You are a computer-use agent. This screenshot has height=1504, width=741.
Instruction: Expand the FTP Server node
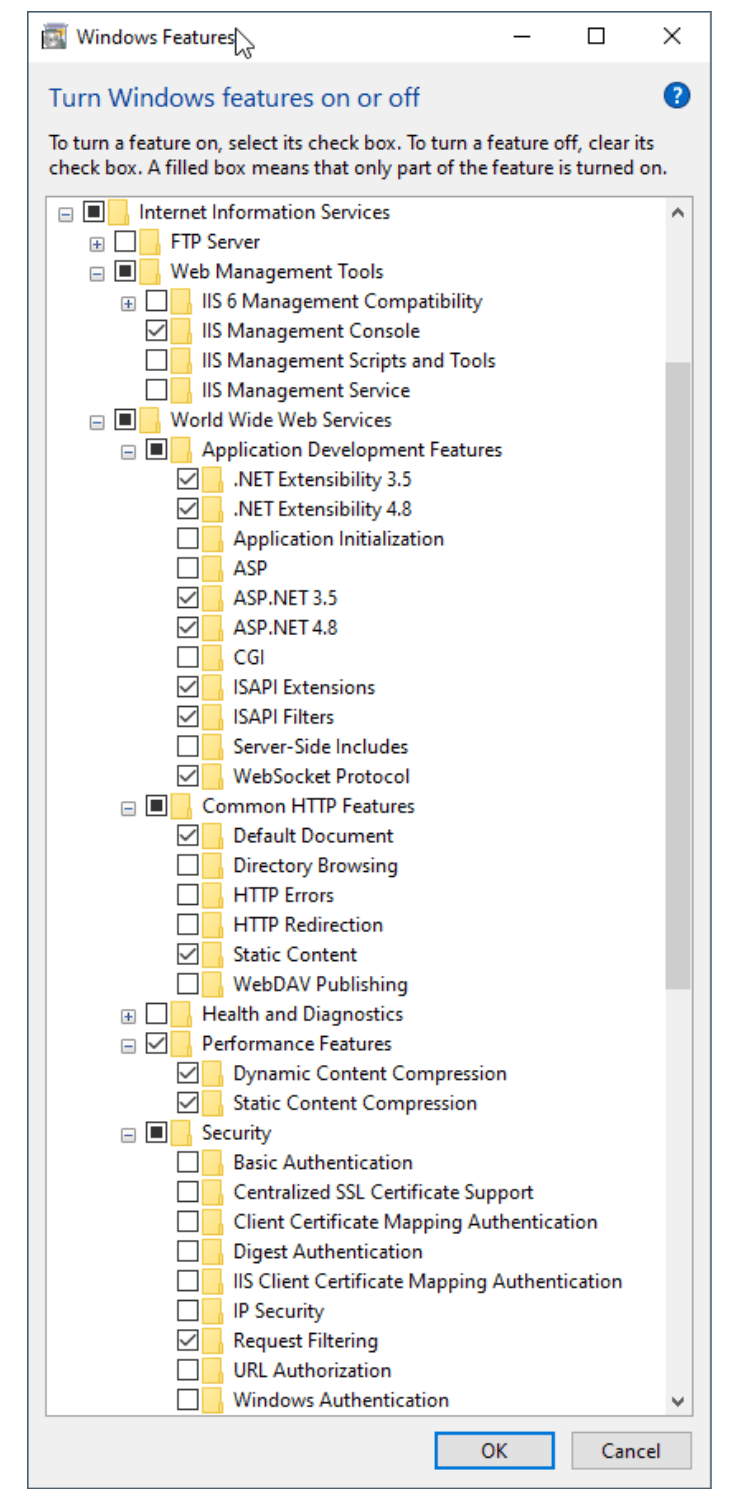(x=96, y=243)
